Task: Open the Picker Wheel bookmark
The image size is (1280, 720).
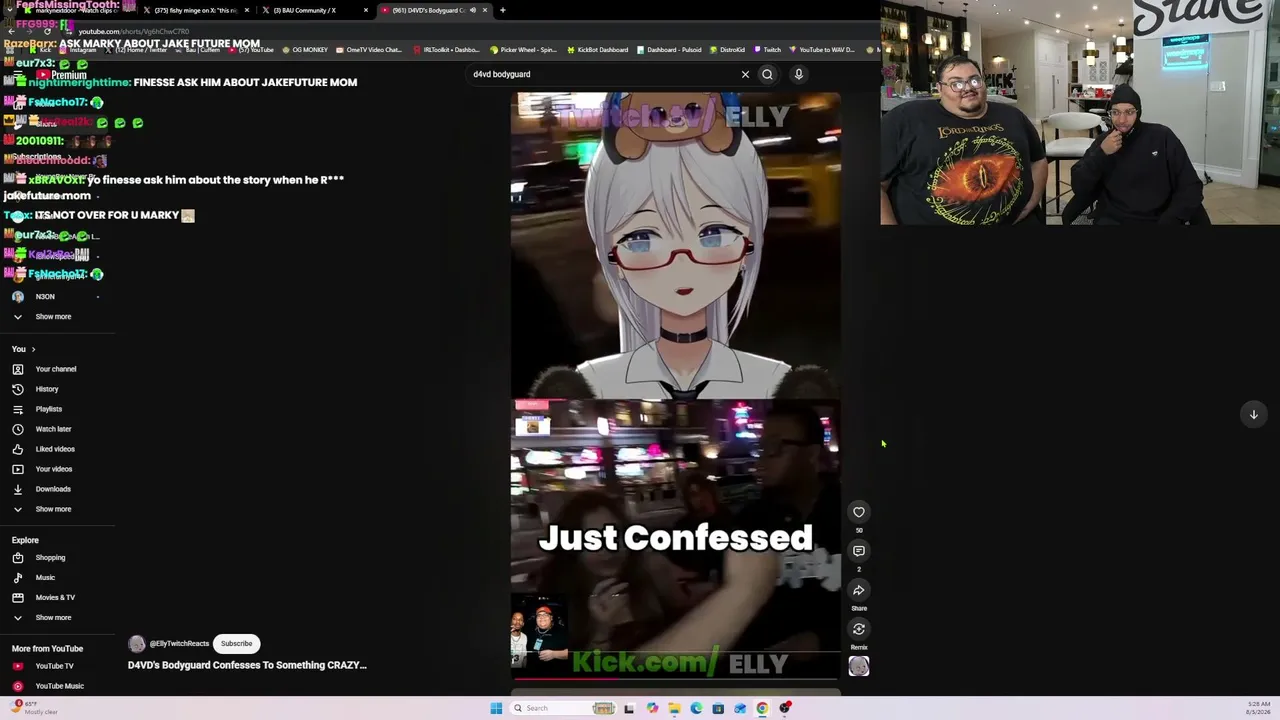Action: click(523, 50)
